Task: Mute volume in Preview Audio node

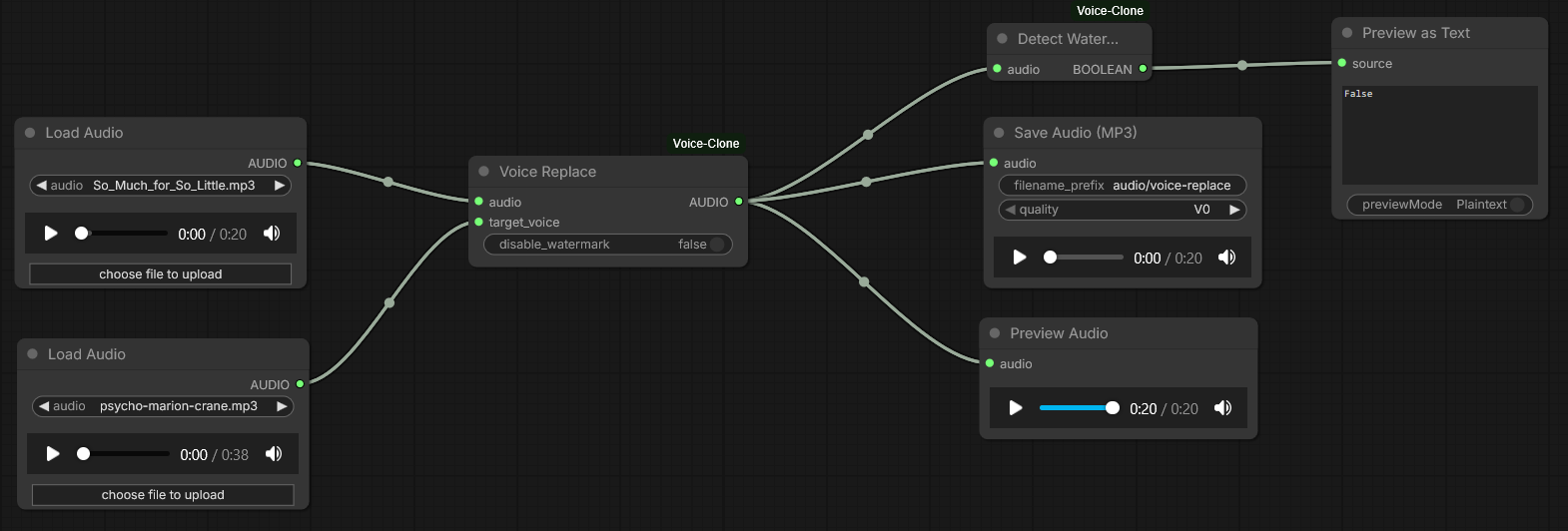Action: 1223,408
